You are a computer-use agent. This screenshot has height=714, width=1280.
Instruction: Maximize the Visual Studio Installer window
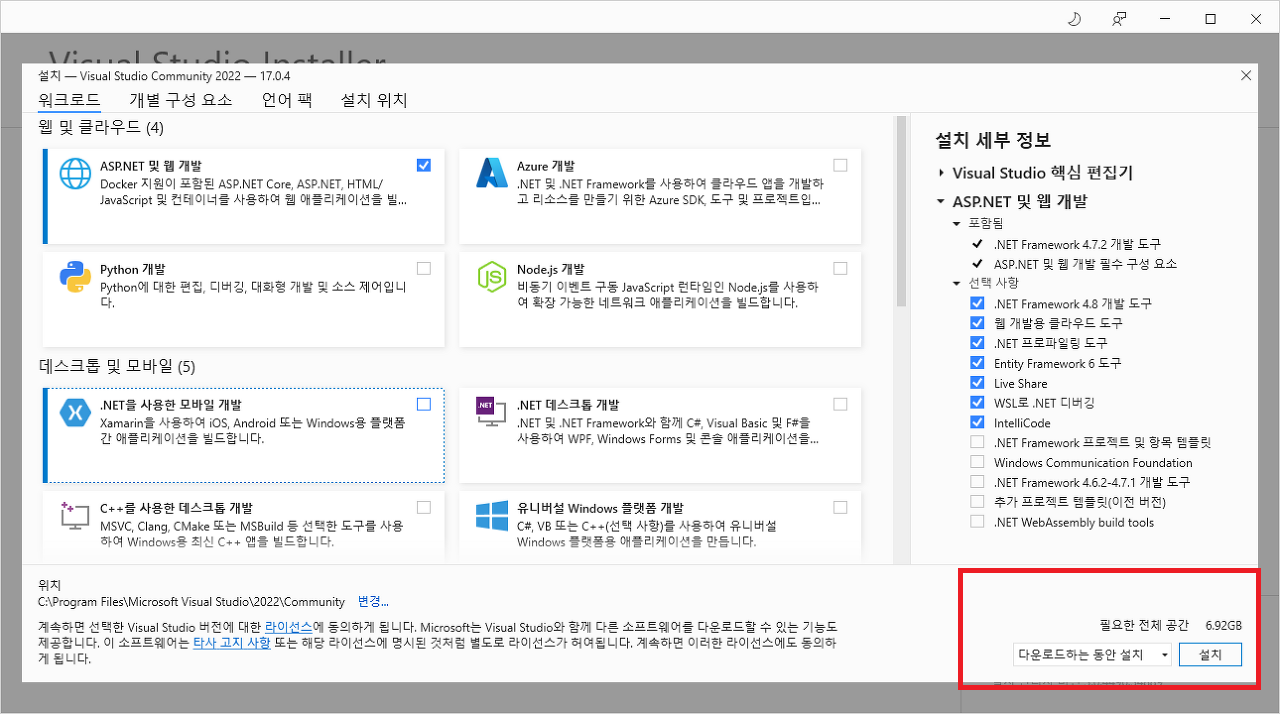pos(1210,19)
